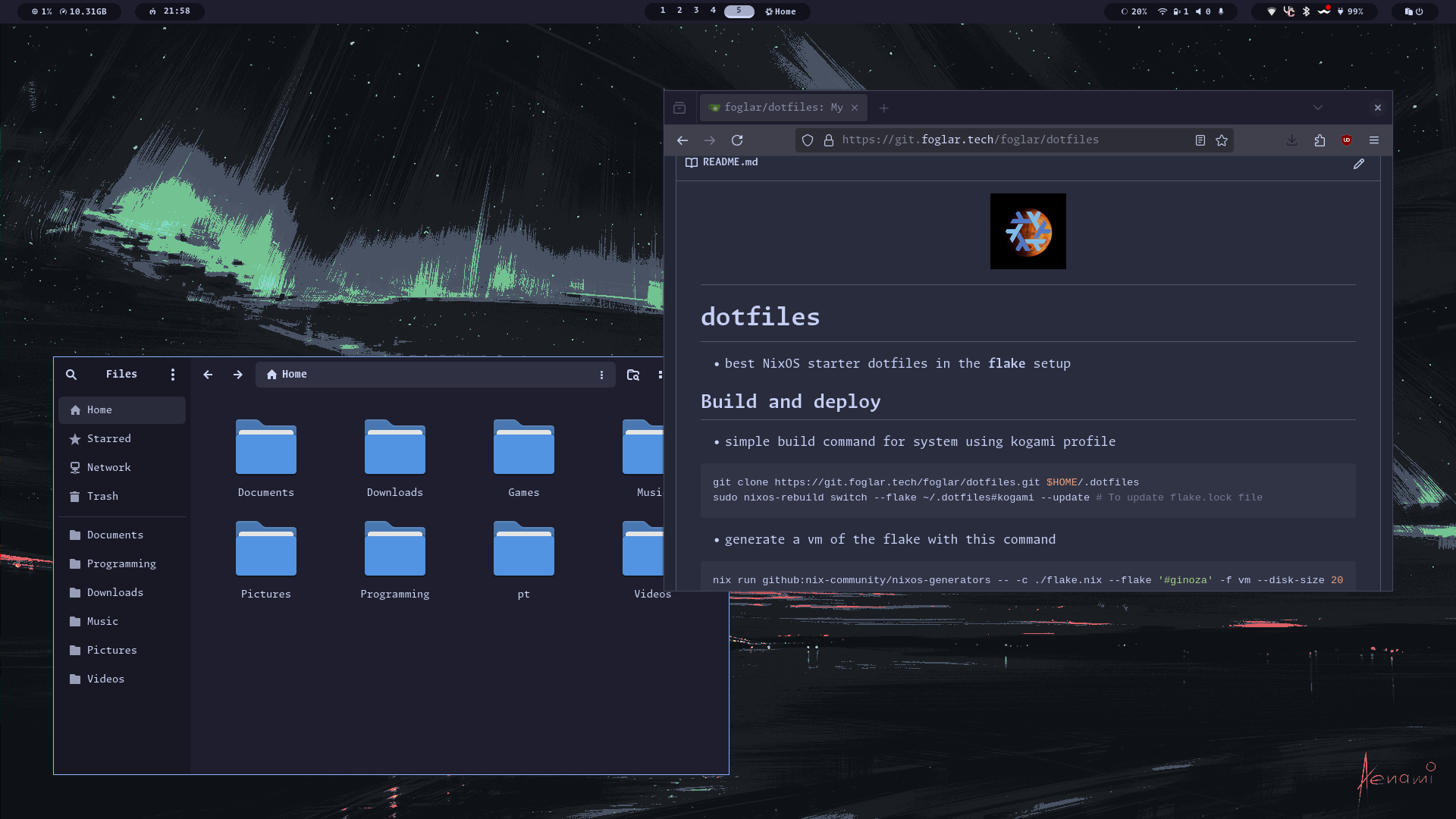Open the Trash in the sidebar

104,496
